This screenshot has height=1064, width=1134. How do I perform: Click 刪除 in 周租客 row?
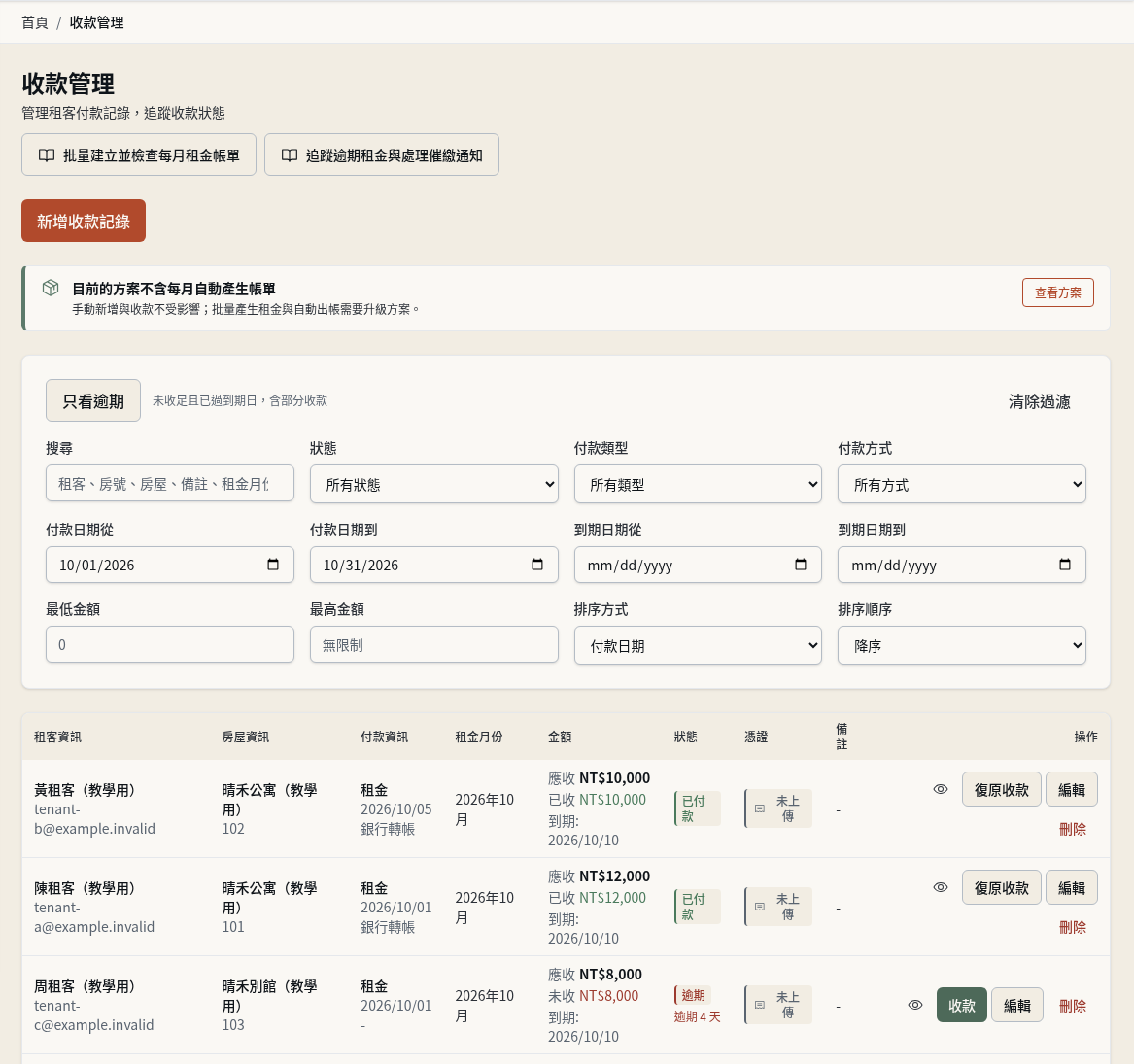click(x=1073, y=1006)
